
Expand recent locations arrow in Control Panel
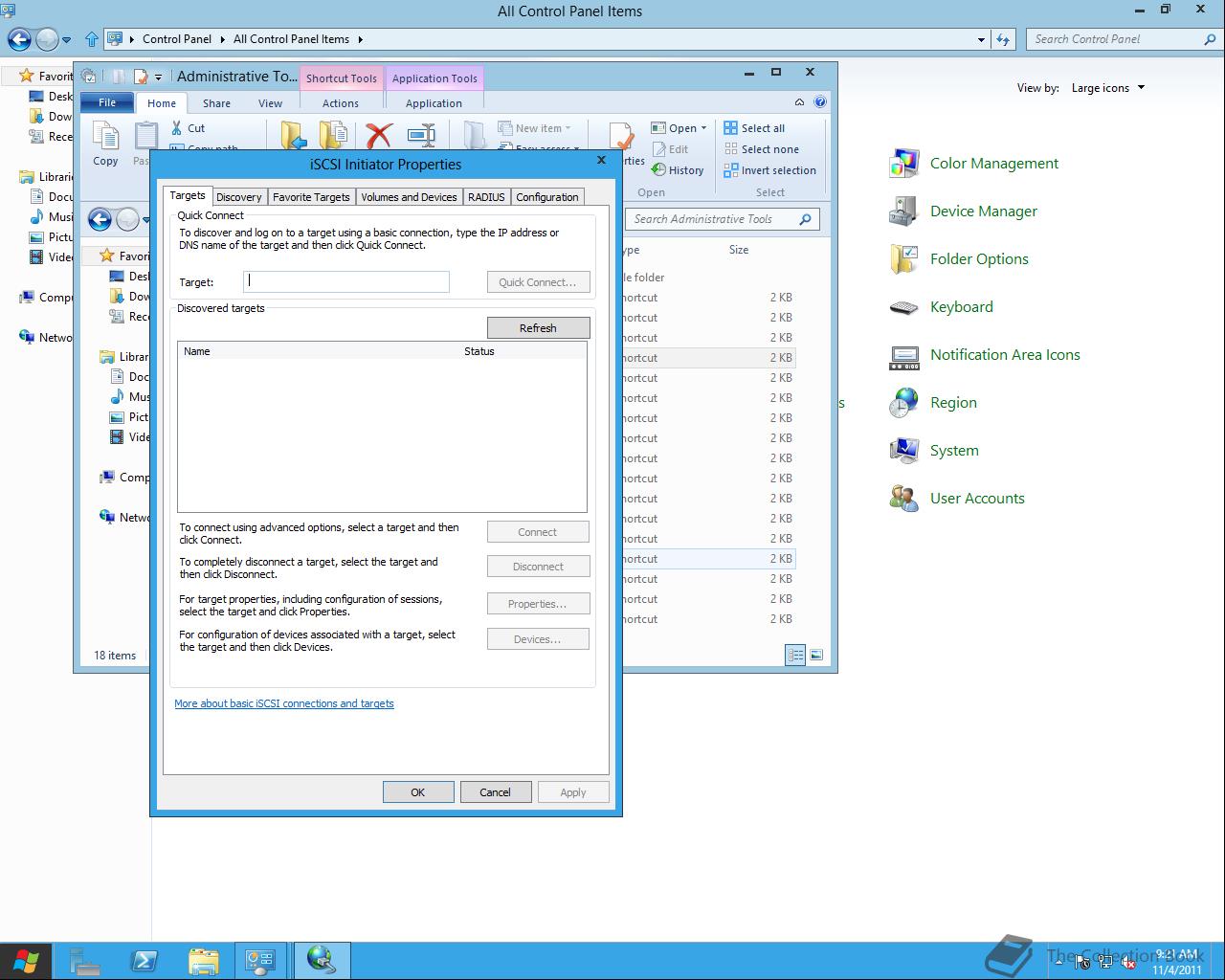point(66,39)
